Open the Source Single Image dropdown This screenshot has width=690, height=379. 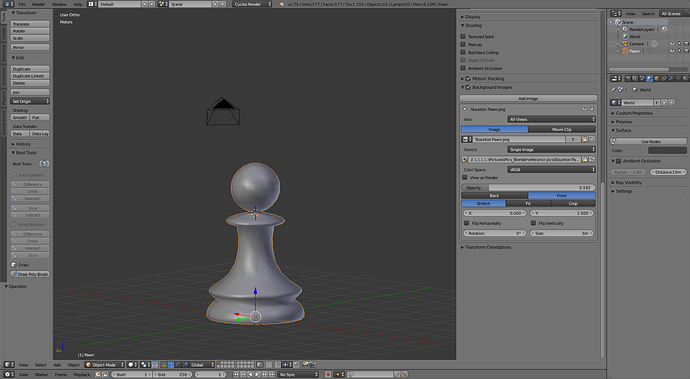click(551, 149)
